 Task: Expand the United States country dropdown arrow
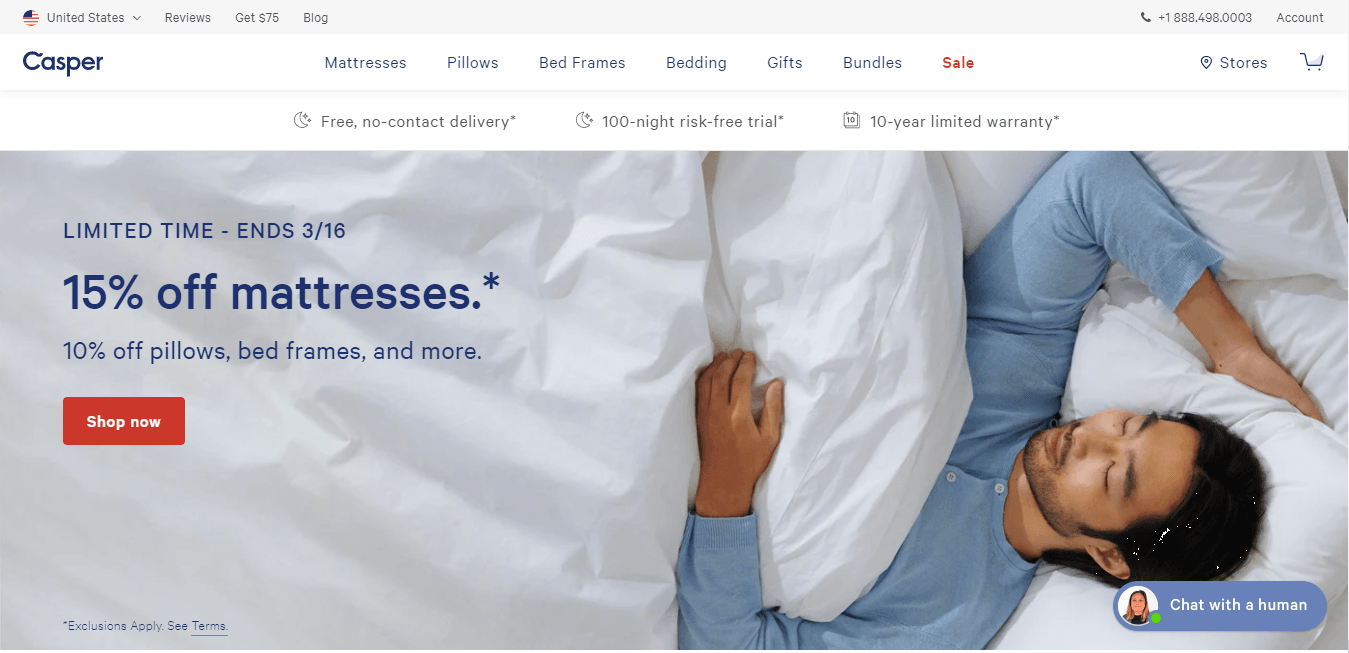click(137, 18)
